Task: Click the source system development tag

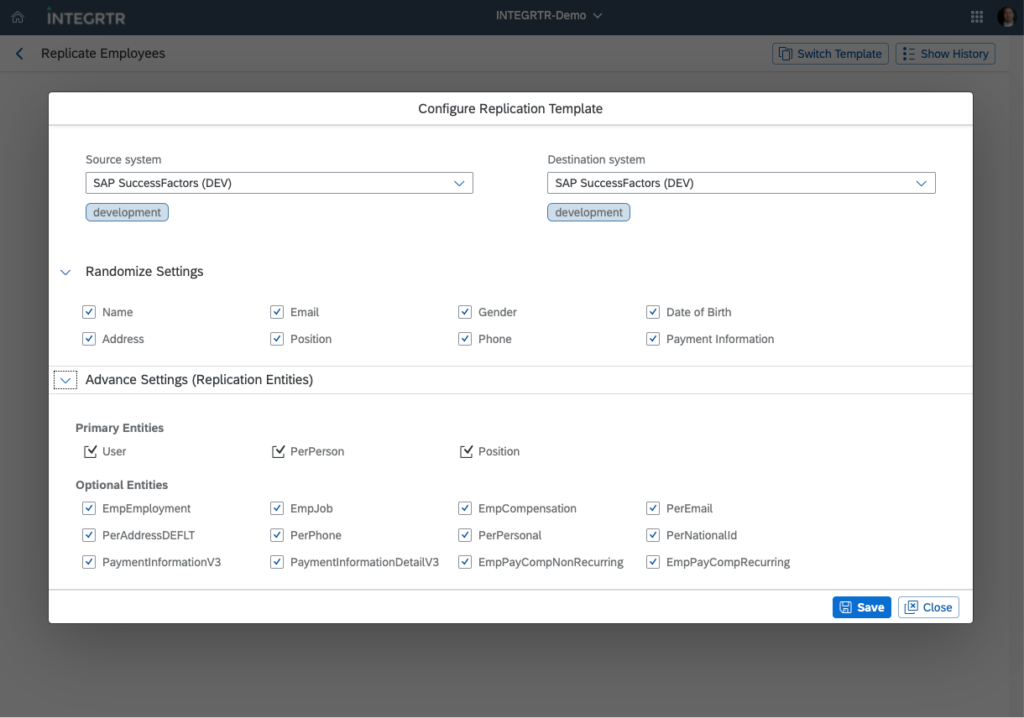Action: [x=127, y=212]
